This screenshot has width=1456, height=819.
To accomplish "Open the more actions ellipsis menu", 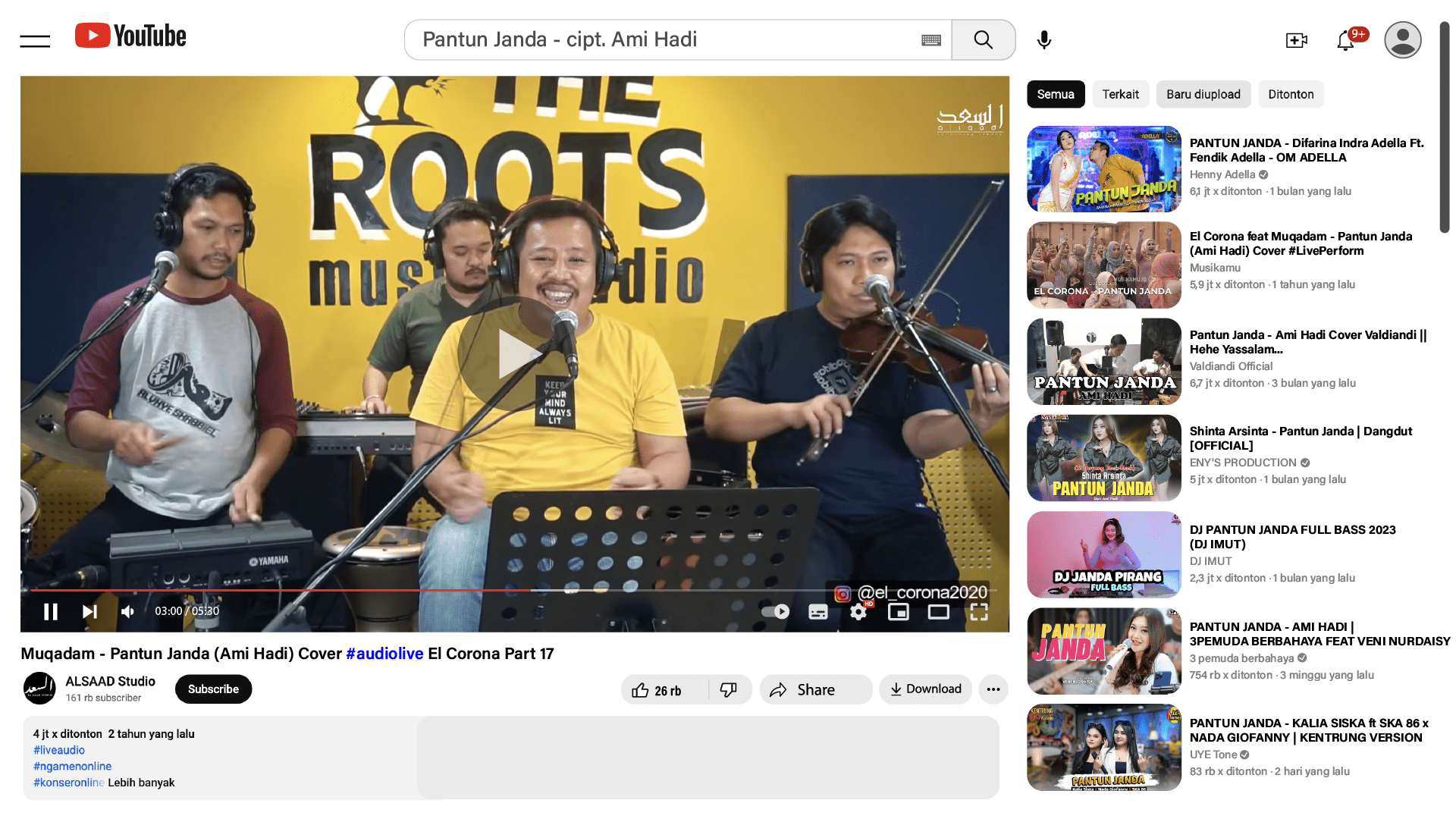I will coord(993,689).
